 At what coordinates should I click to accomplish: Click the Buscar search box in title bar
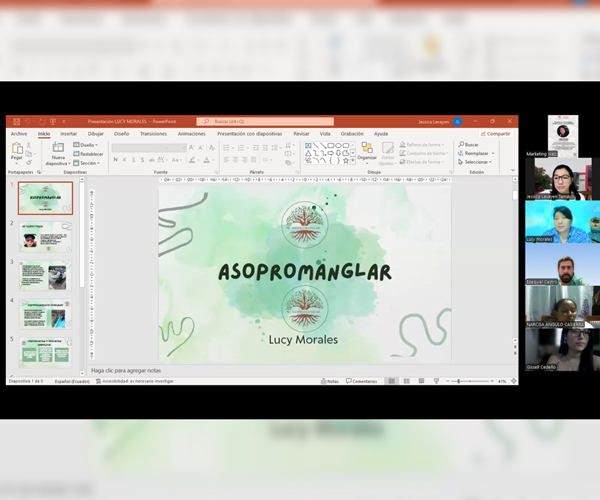[x=265, y=121]
